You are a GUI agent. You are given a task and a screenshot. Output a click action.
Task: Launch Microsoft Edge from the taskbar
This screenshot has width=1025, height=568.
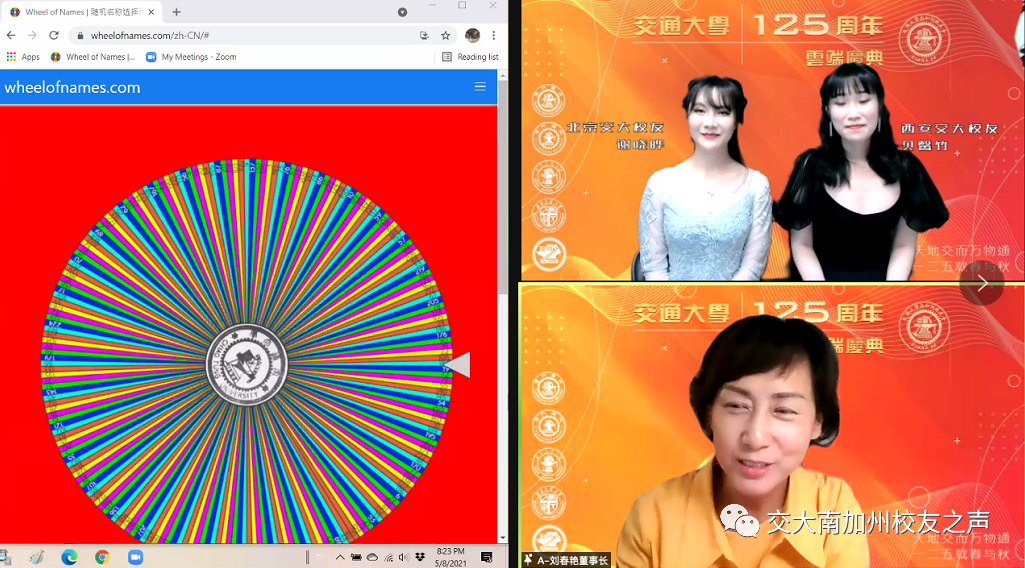[69, 557]
